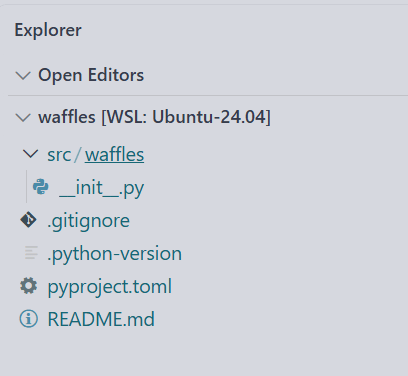Click the text-file icon beside .python-version

coord(31,253)
